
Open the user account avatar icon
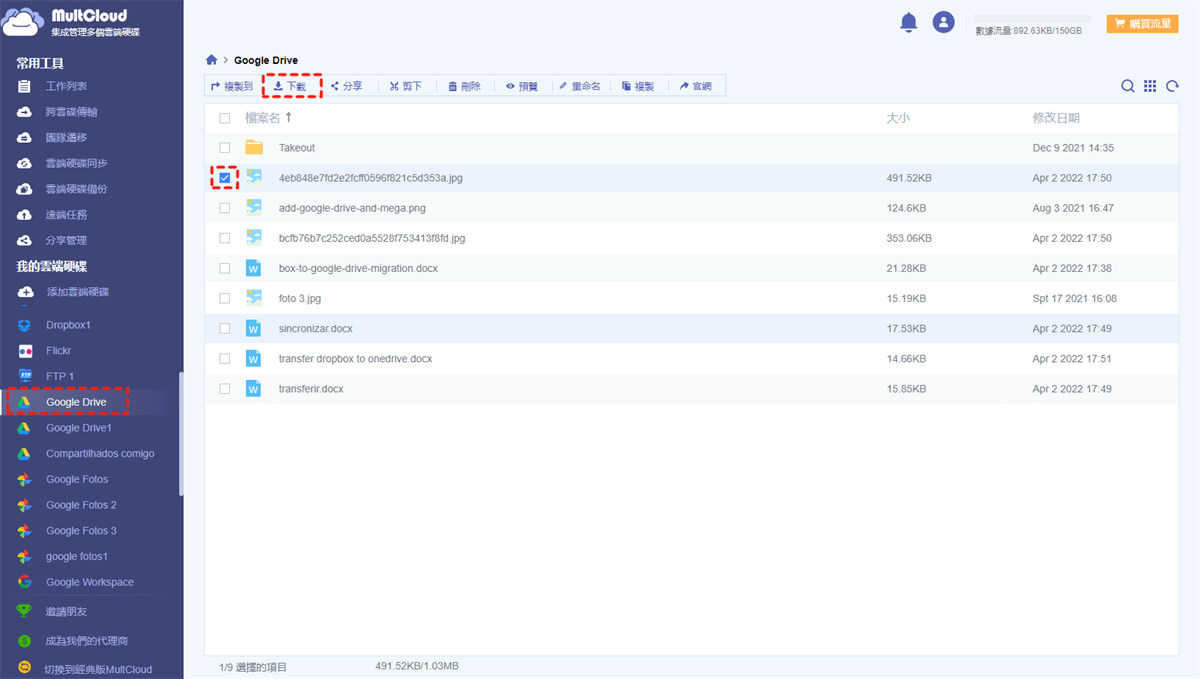pos(943,22)
